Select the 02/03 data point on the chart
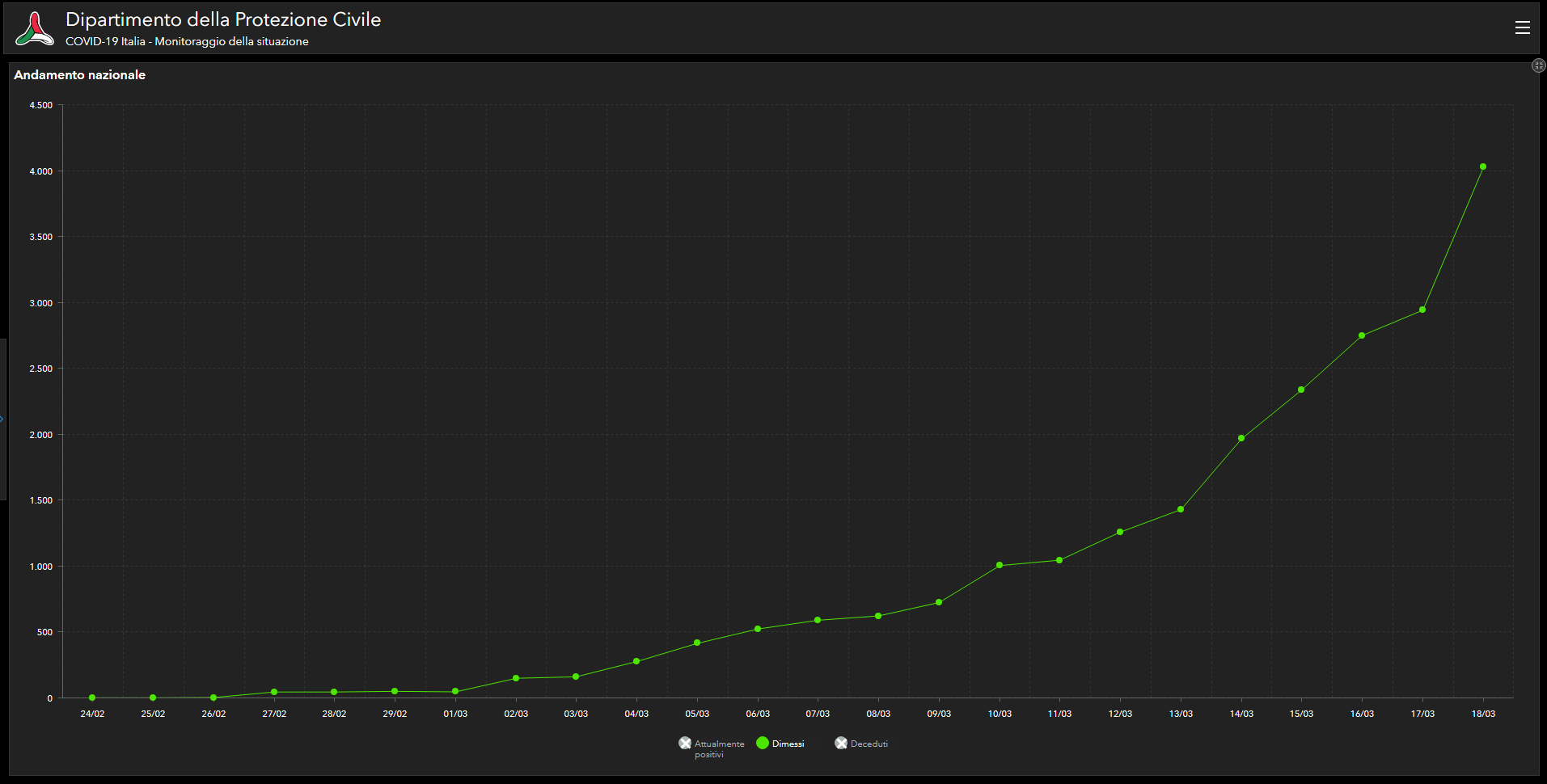Screen dimensions: 1547x784 point(516,678)
